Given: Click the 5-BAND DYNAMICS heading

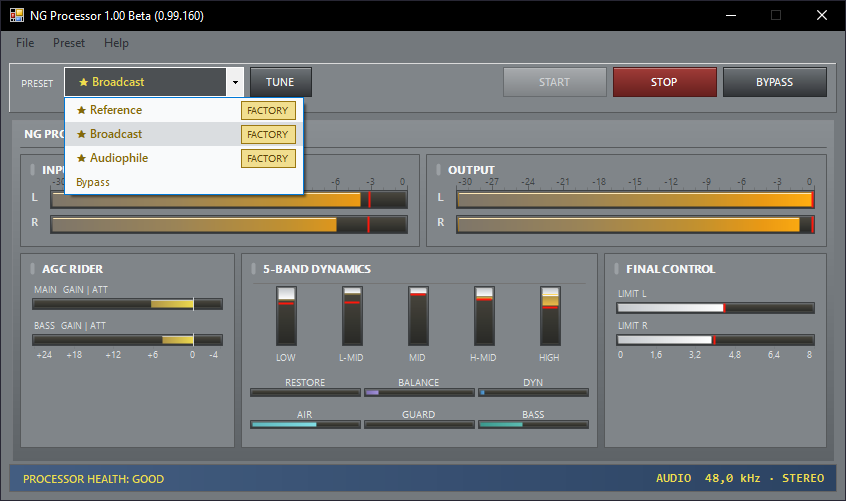Looking at the screenshot, I should (x=317, y=269).
